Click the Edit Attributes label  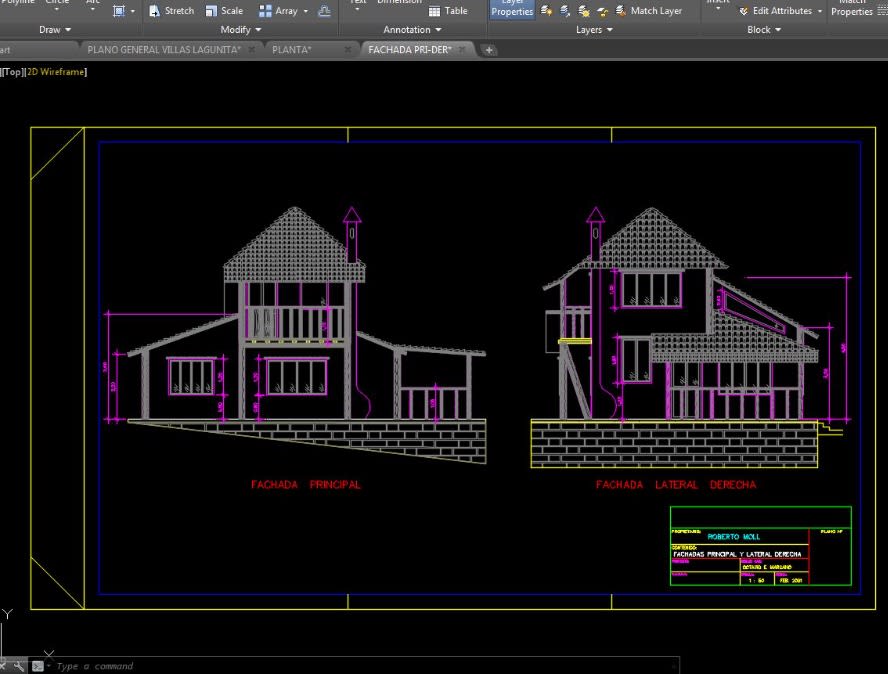click(x=782, y=11)
